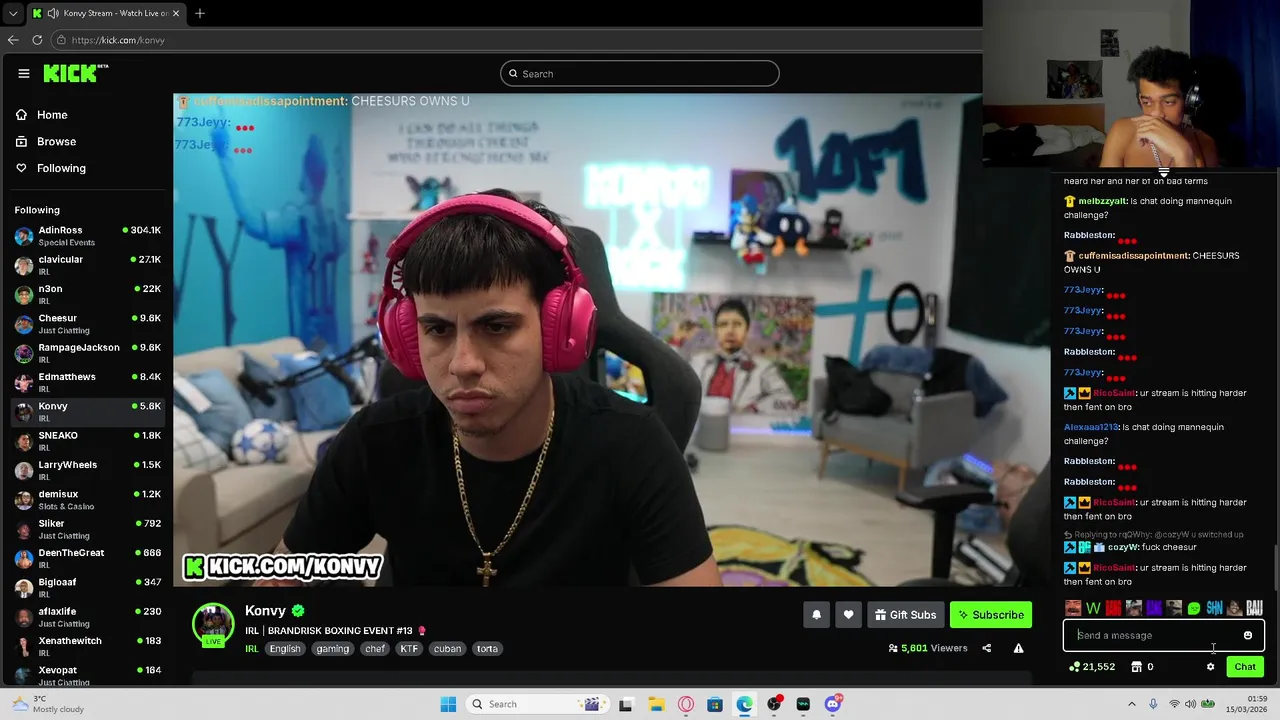Focus the Kick search field
This screenshot has width=1280, height=720.
pos(640,73)
